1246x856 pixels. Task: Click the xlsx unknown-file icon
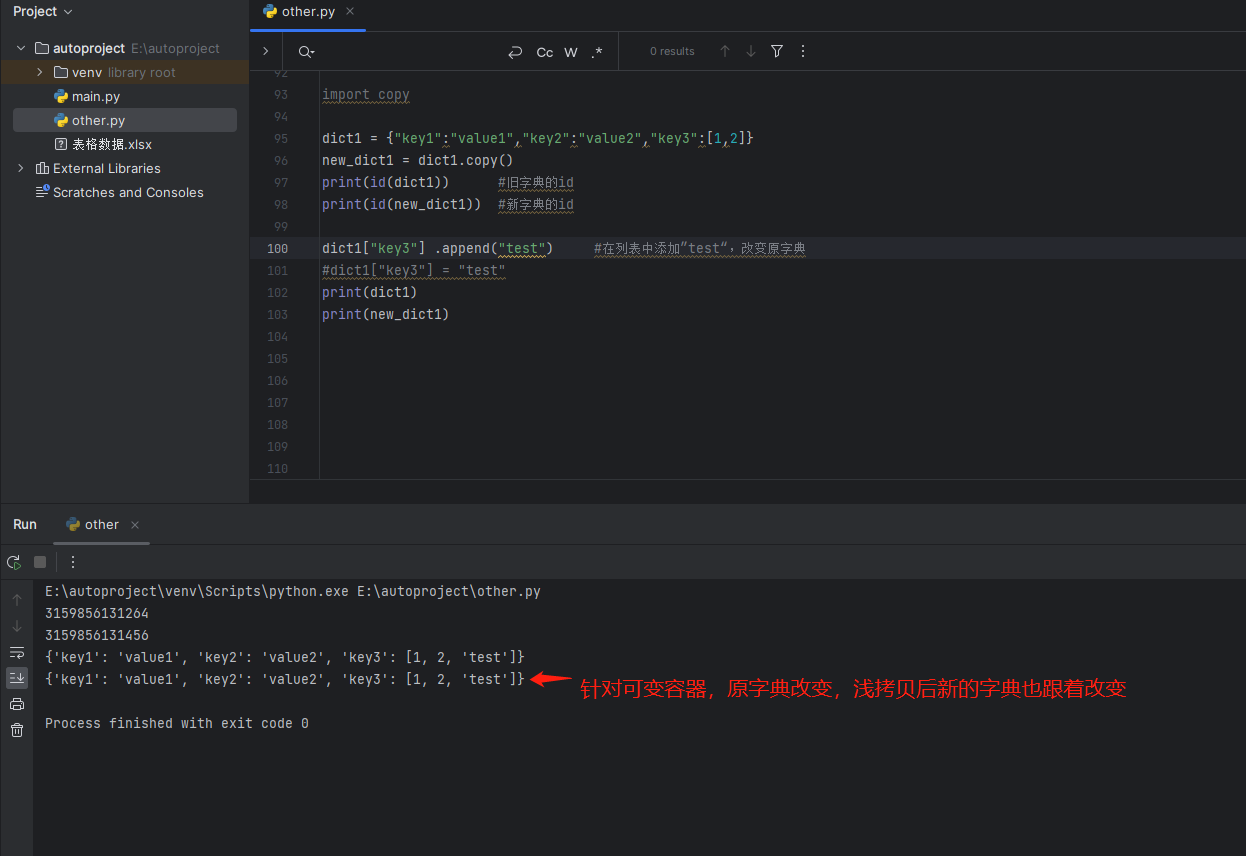point(61,144)
